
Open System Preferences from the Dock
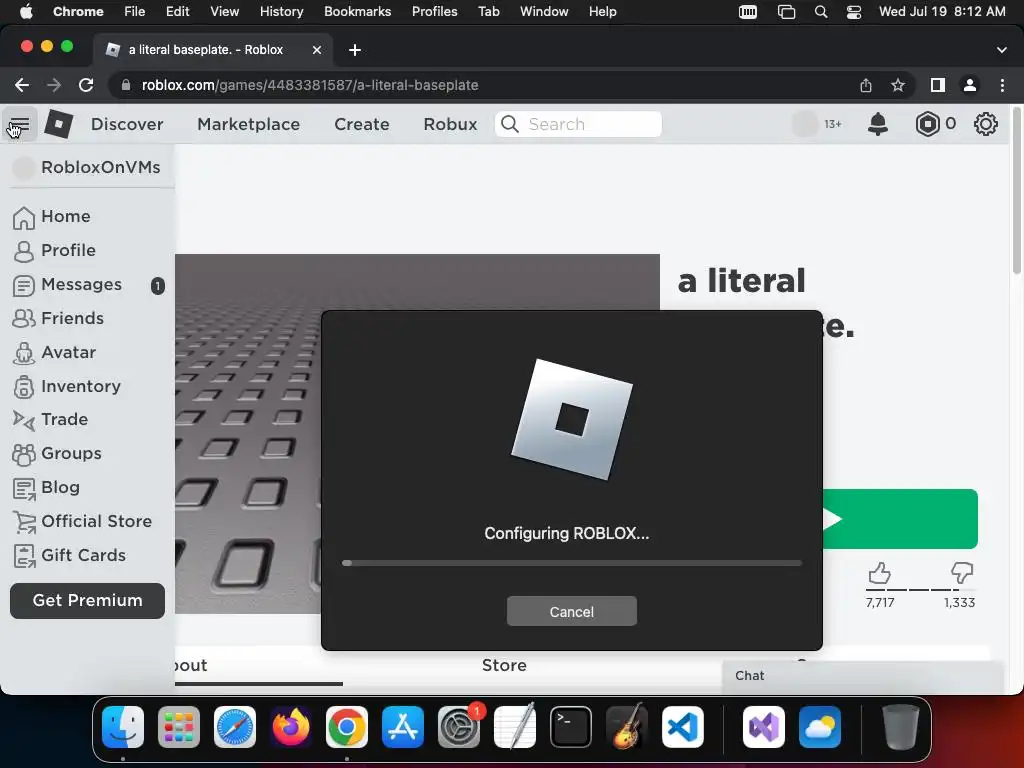459,727
